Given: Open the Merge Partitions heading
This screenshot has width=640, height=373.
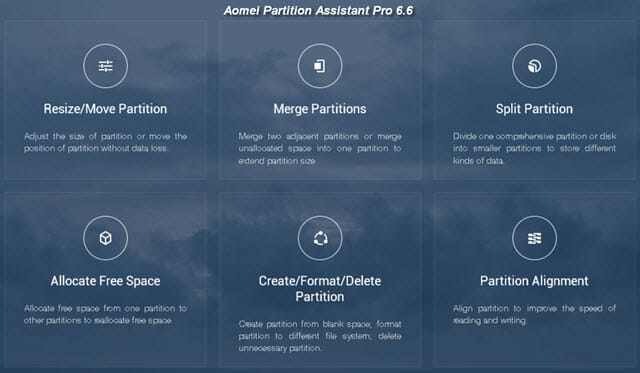Looking at the screenshot, I should coord(320,109).
